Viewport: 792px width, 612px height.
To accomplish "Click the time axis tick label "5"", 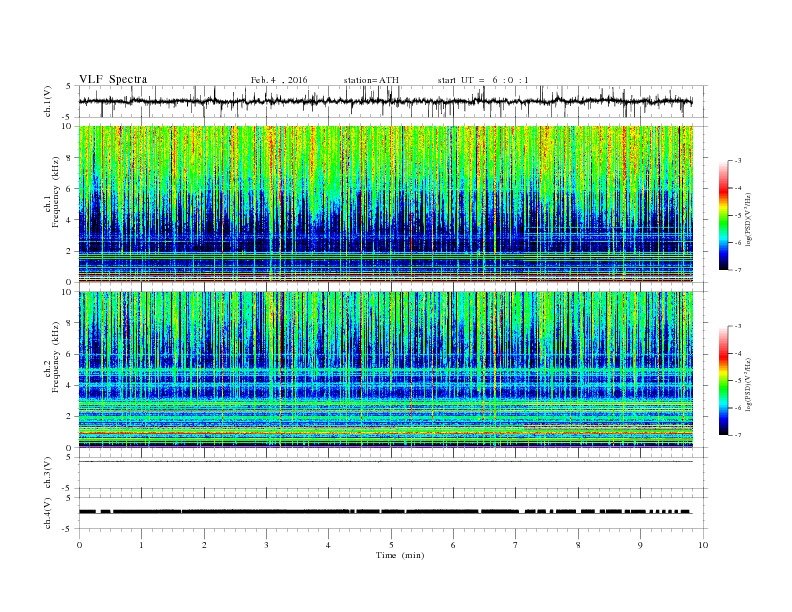I will click(x=391, y=545).
